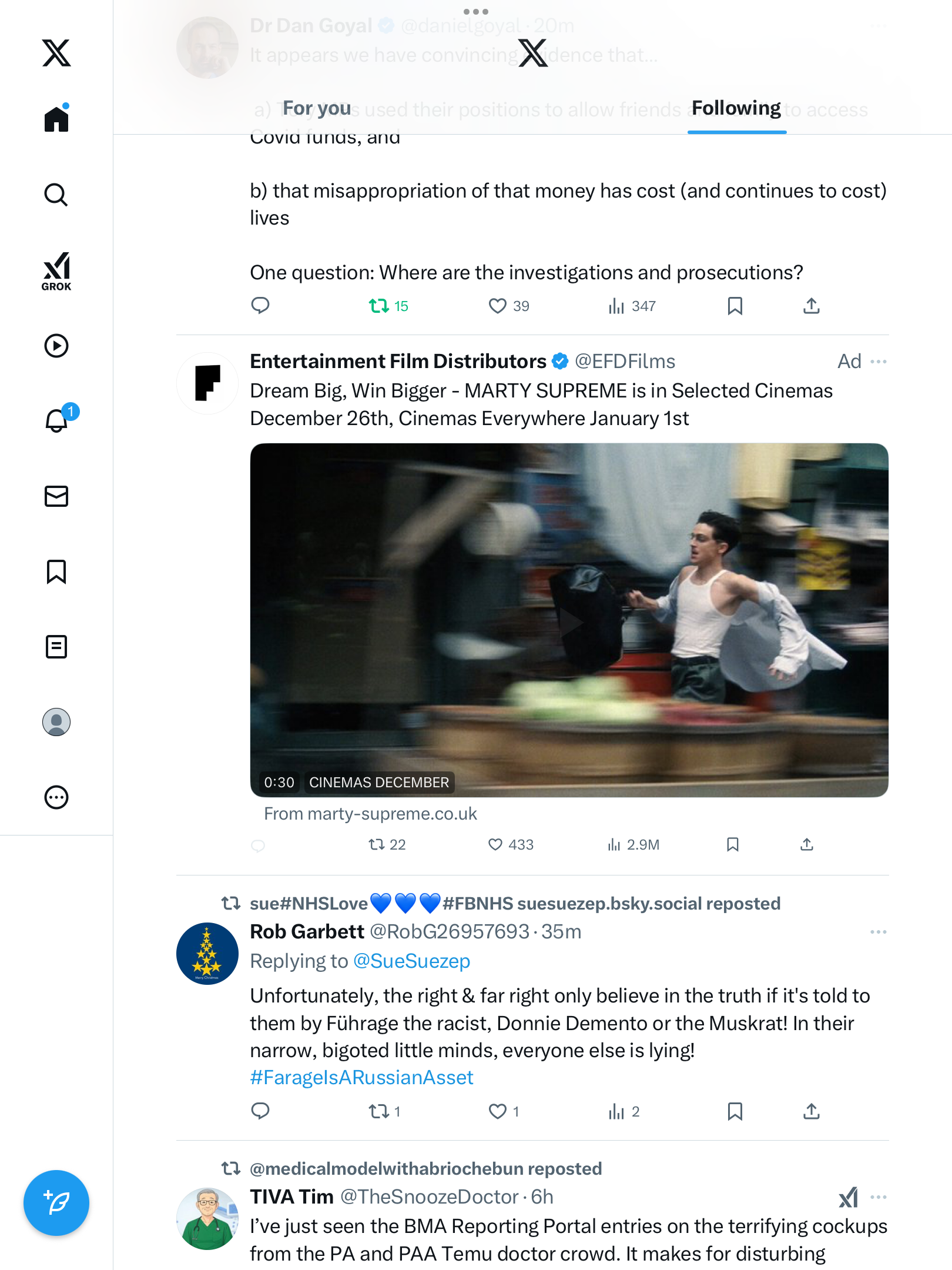Open more options on Rob Garbett's post
This screenshot has width=952, height=1270.
(x=879, y=932)
